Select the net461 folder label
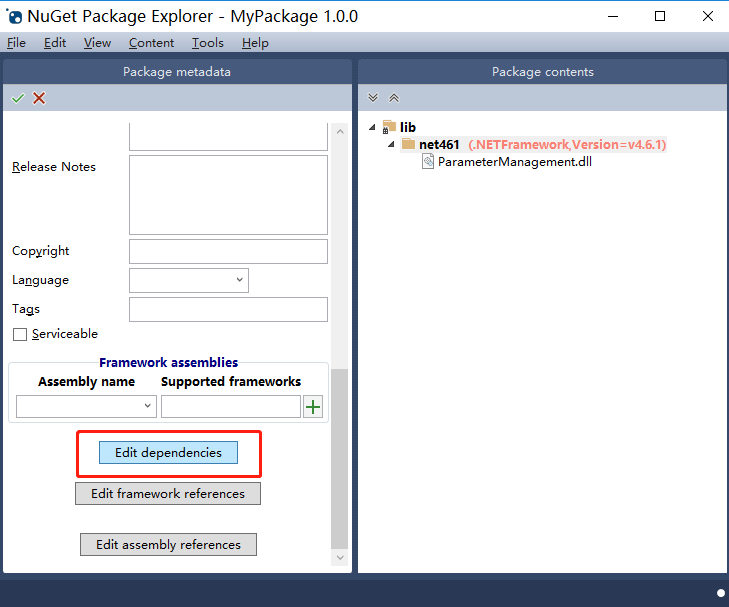The height and width of the screenshot is (607, 729). pos(439,145)
